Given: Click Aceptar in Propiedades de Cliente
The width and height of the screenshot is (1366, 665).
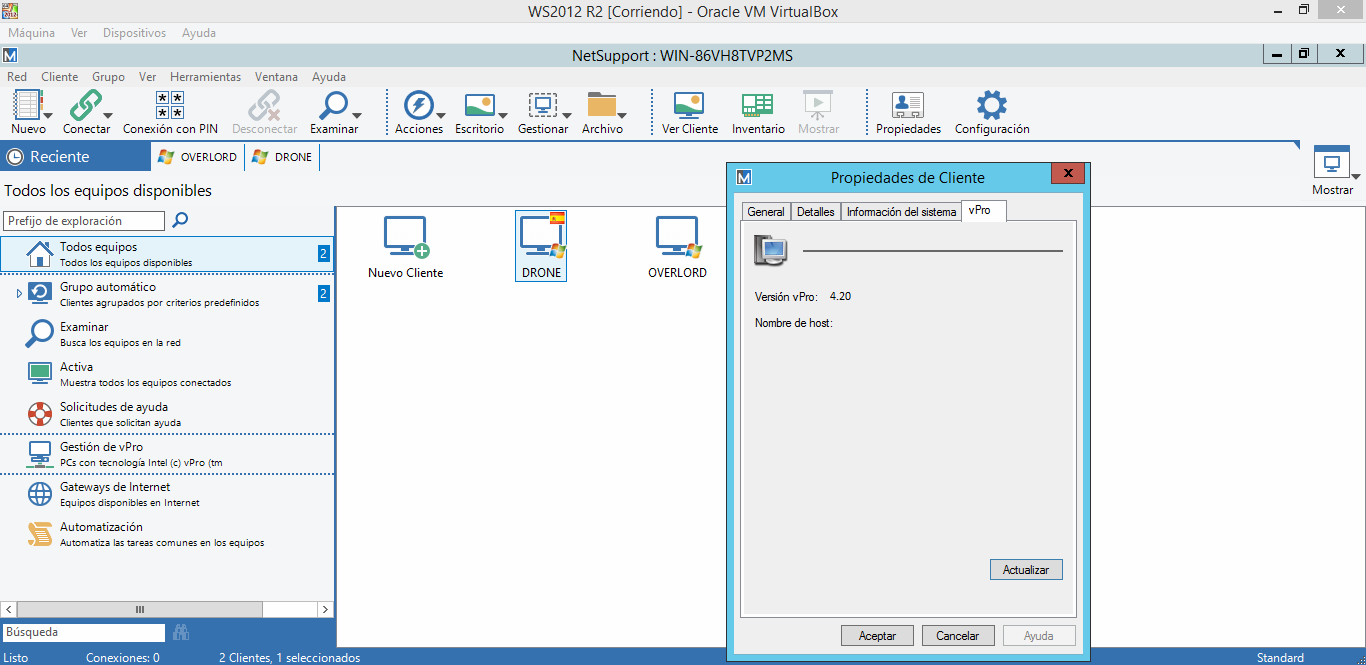Looking at the screenshot, I should coord(878,636).
